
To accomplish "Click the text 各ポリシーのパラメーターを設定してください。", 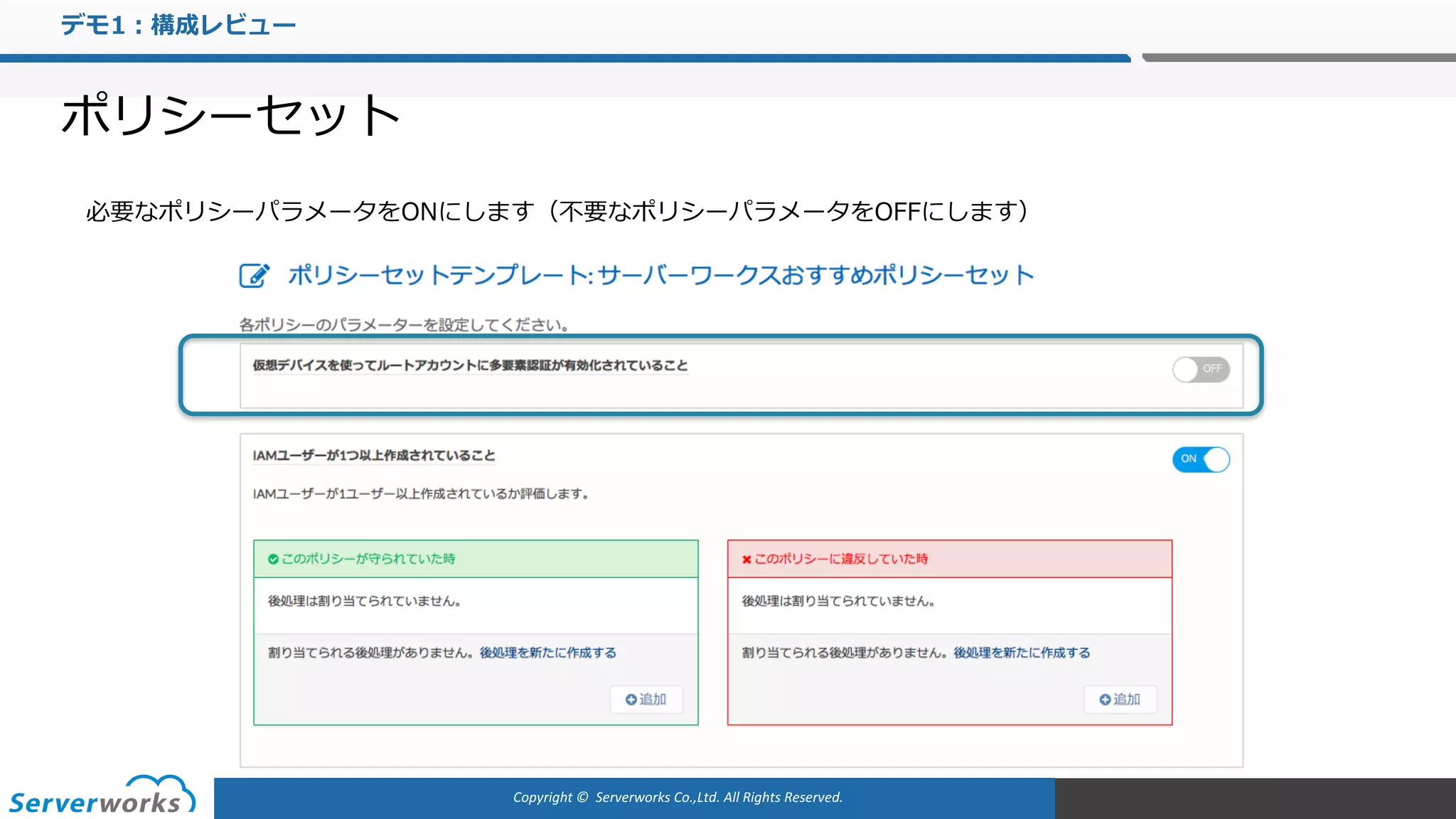I will [405, 325].
